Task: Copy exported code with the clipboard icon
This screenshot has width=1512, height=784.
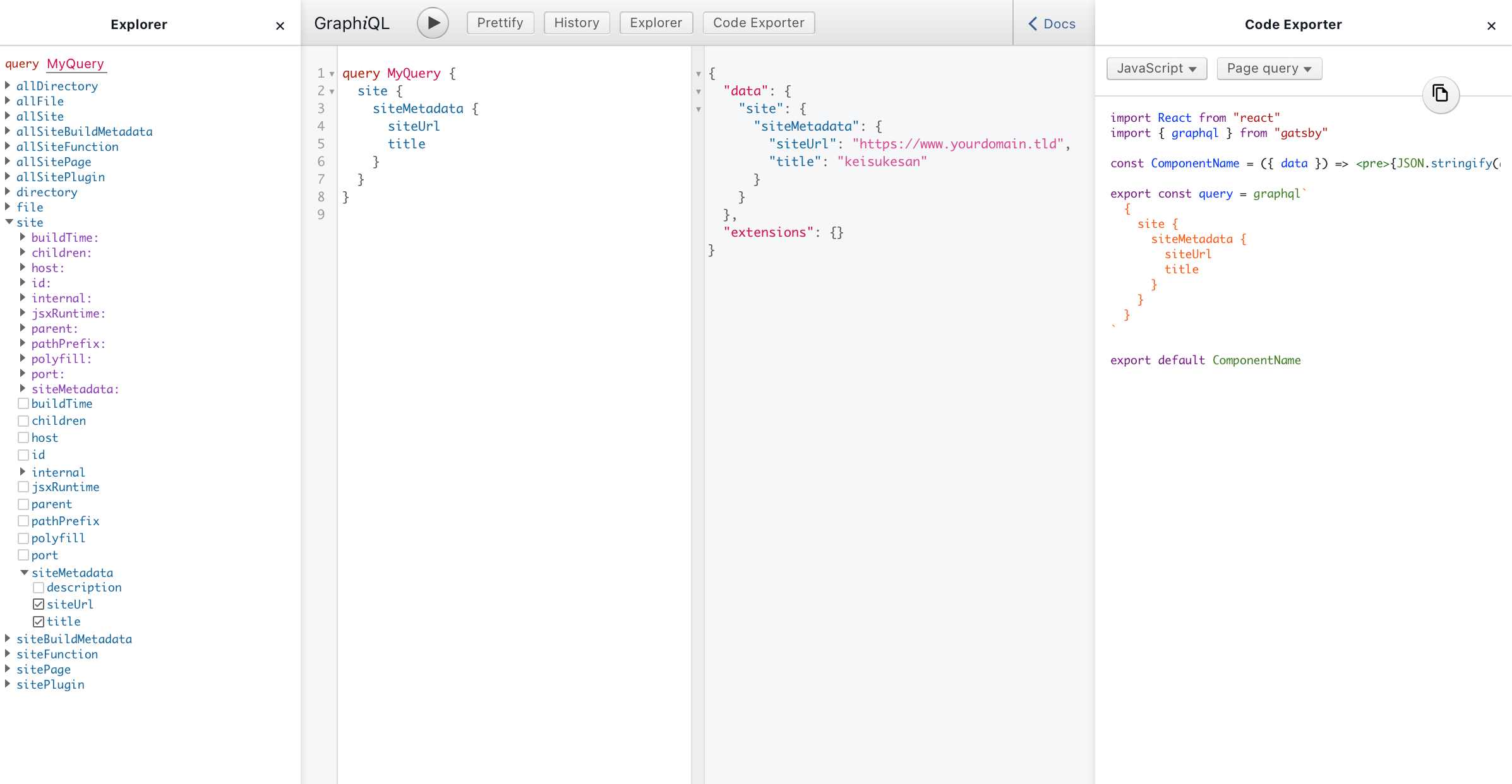Action: coord(1440,94)
